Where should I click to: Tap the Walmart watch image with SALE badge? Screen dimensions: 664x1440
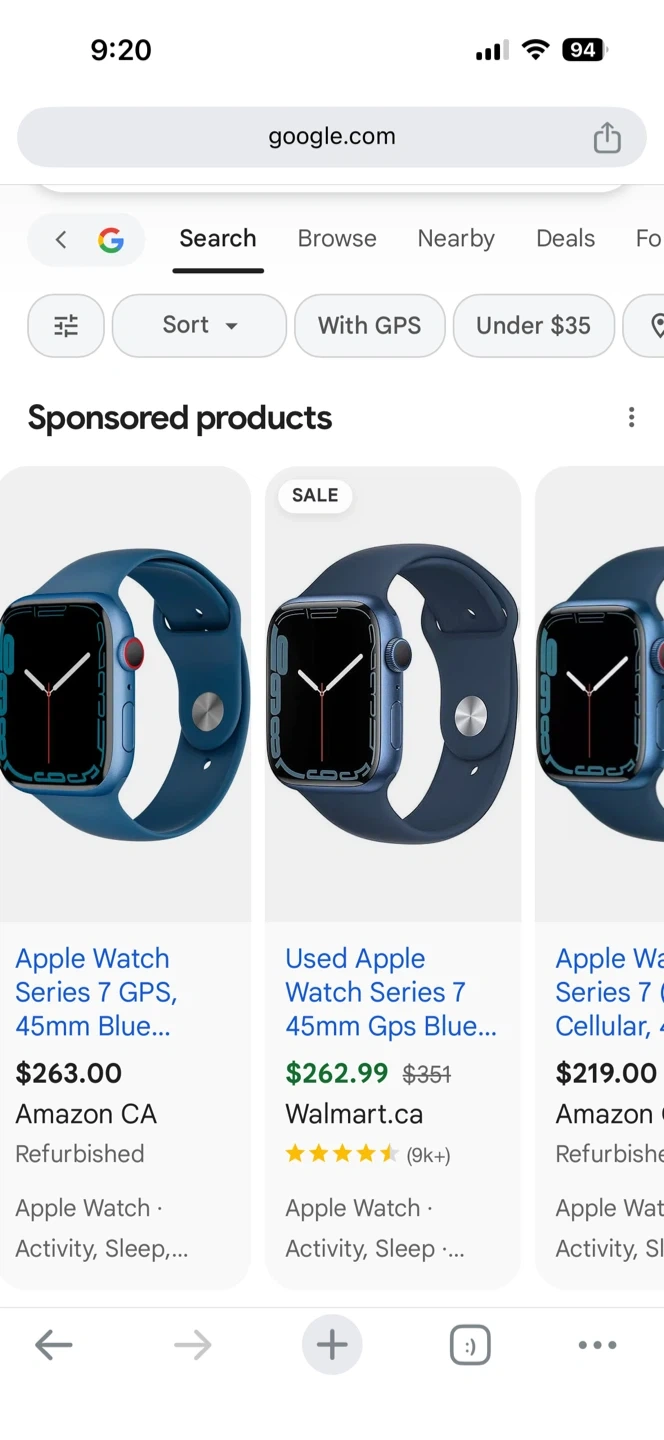click(x=393, y=694)
